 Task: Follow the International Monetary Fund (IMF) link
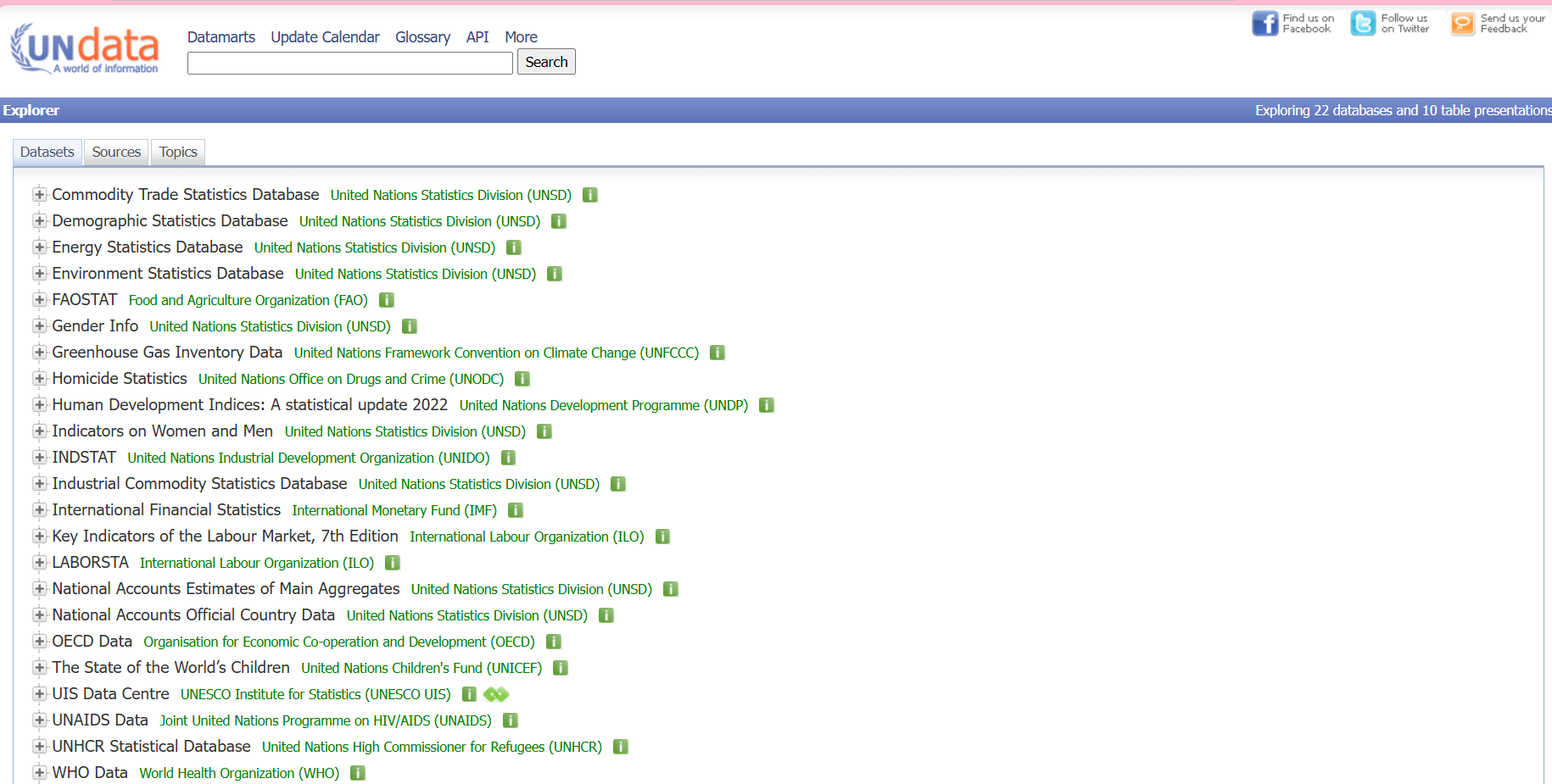394,510
